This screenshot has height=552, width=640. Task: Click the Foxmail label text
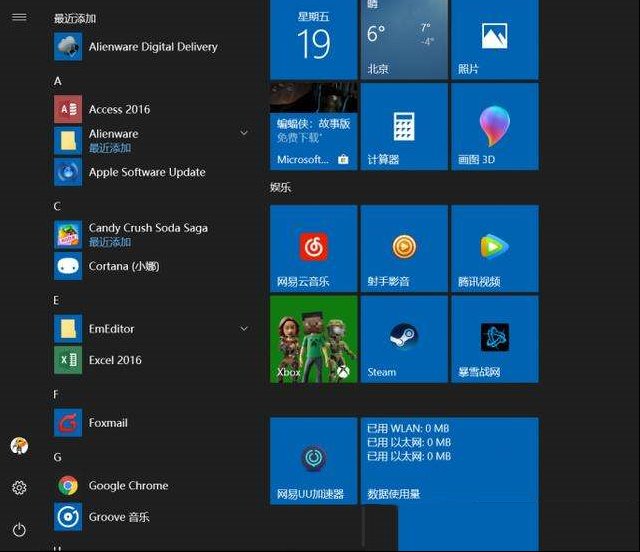click(x=108, y=423)
